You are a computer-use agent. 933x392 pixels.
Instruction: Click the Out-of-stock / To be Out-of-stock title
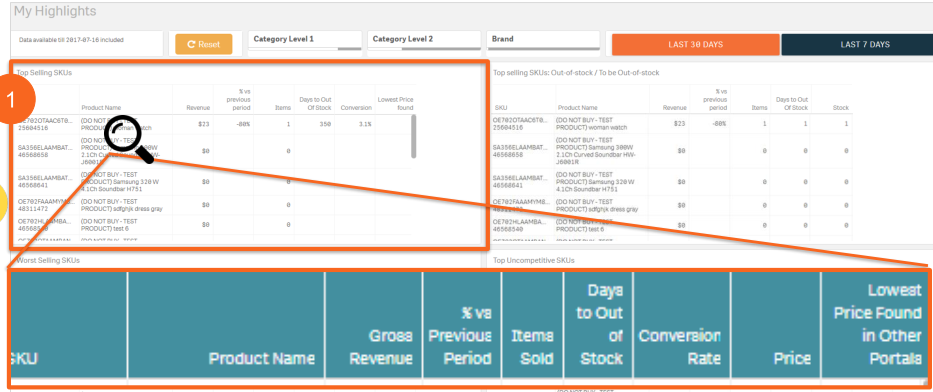coord(576,73)
